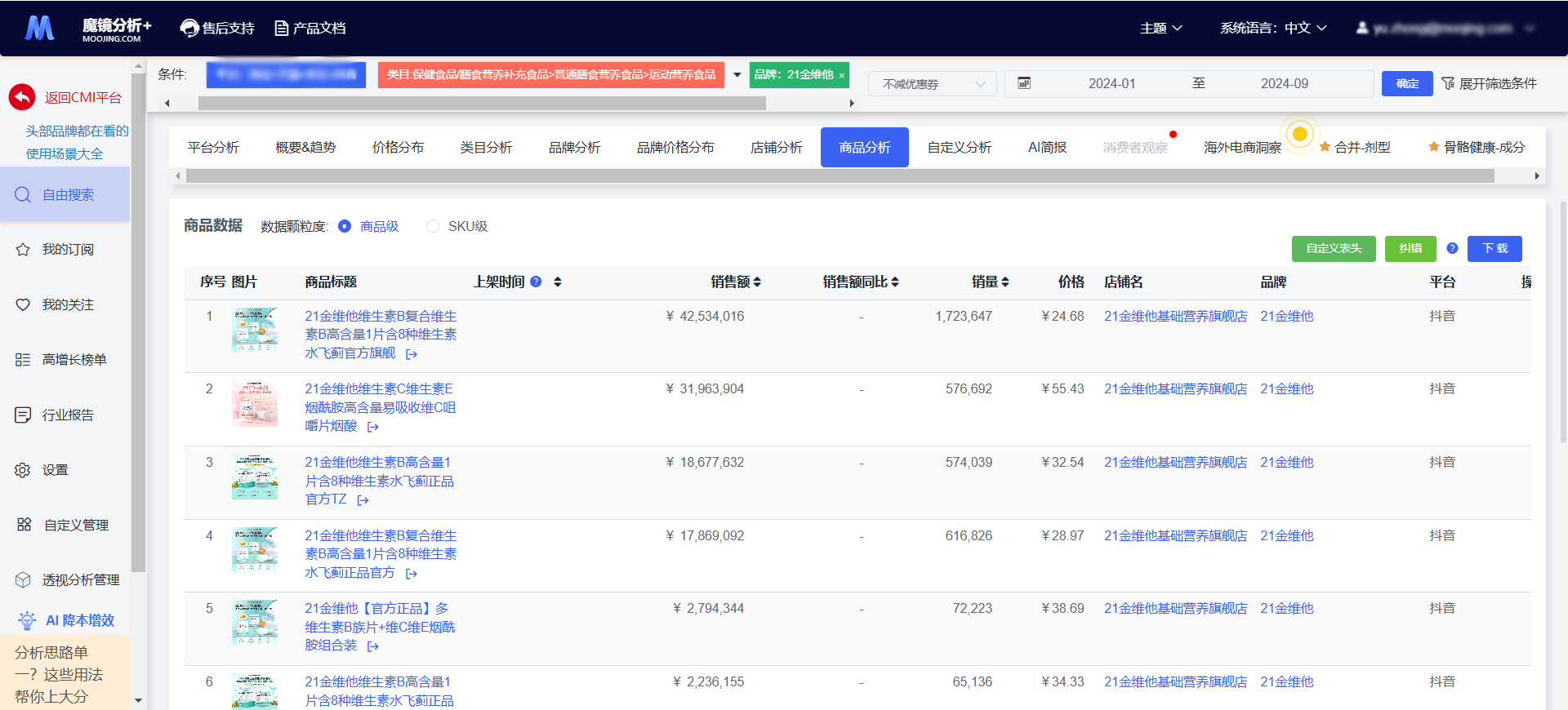Viewport: 1568px width, 710px height.
Task: Sort by 上架时间 column arrows
Action: (558, 282)
